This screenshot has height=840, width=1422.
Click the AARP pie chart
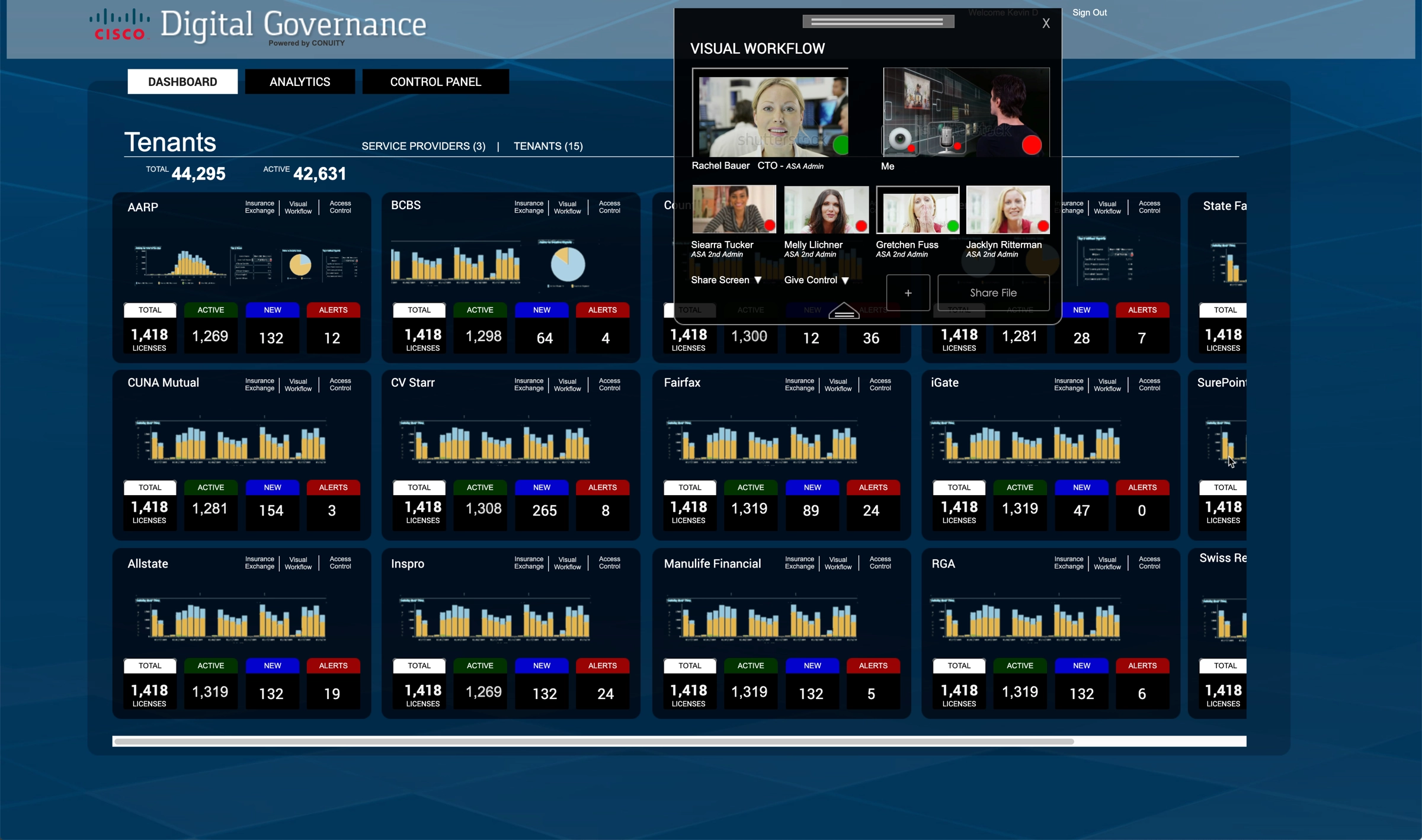pyautogui.click(x=300, y=264)
